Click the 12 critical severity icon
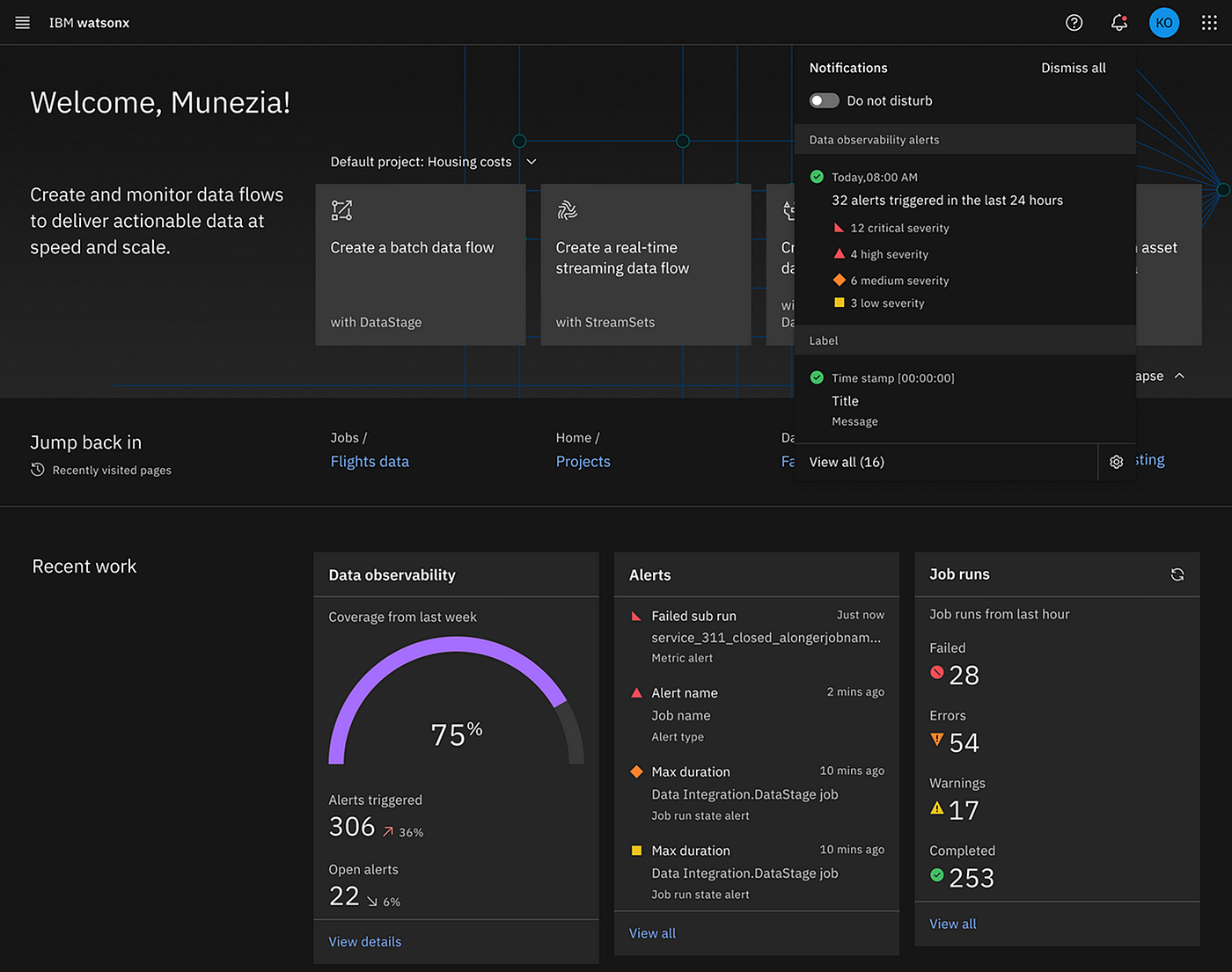This screenshot has height=972, width=1232. tap(839, 228)
